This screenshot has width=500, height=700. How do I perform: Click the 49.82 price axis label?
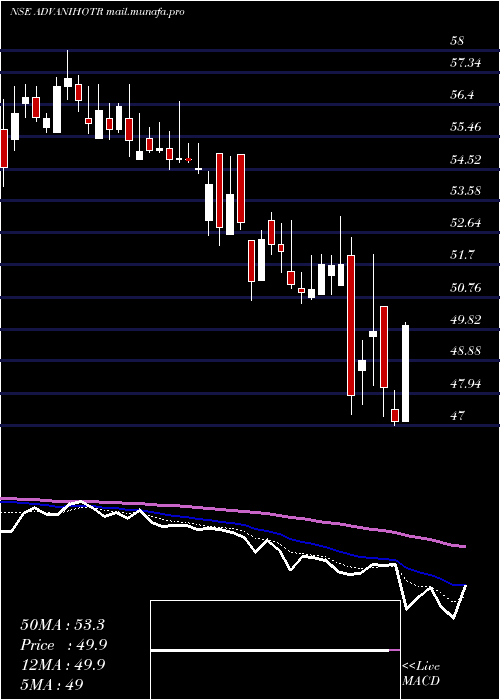[466, 319]
